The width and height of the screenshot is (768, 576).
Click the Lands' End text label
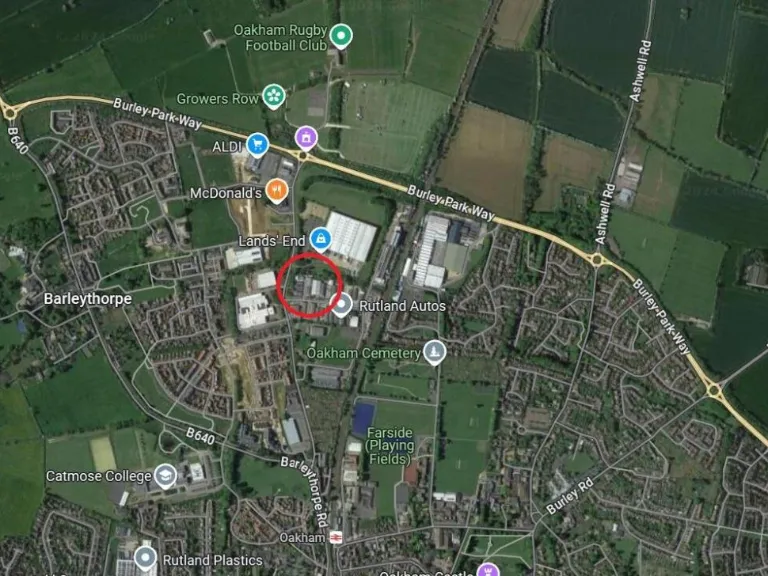tap(271, 241)
